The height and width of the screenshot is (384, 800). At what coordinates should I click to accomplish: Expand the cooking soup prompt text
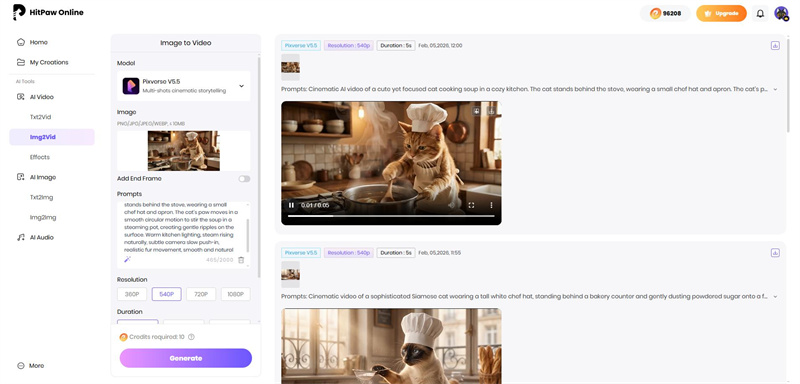pos(775,89)
